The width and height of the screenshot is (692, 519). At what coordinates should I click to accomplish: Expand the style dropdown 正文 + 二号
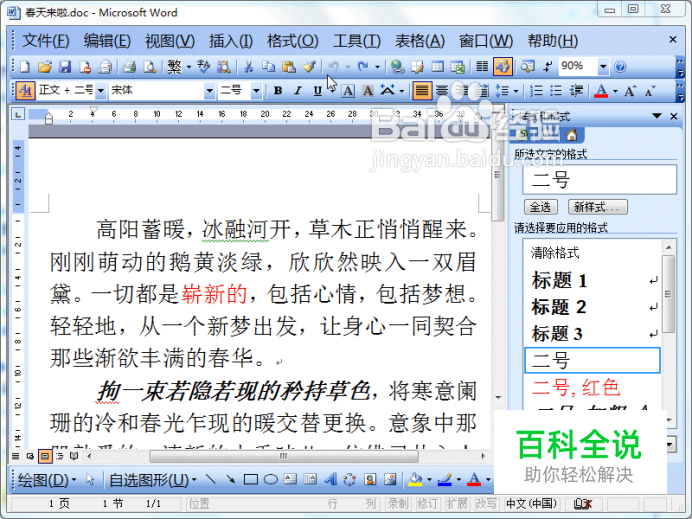click(x=101, y=91)
